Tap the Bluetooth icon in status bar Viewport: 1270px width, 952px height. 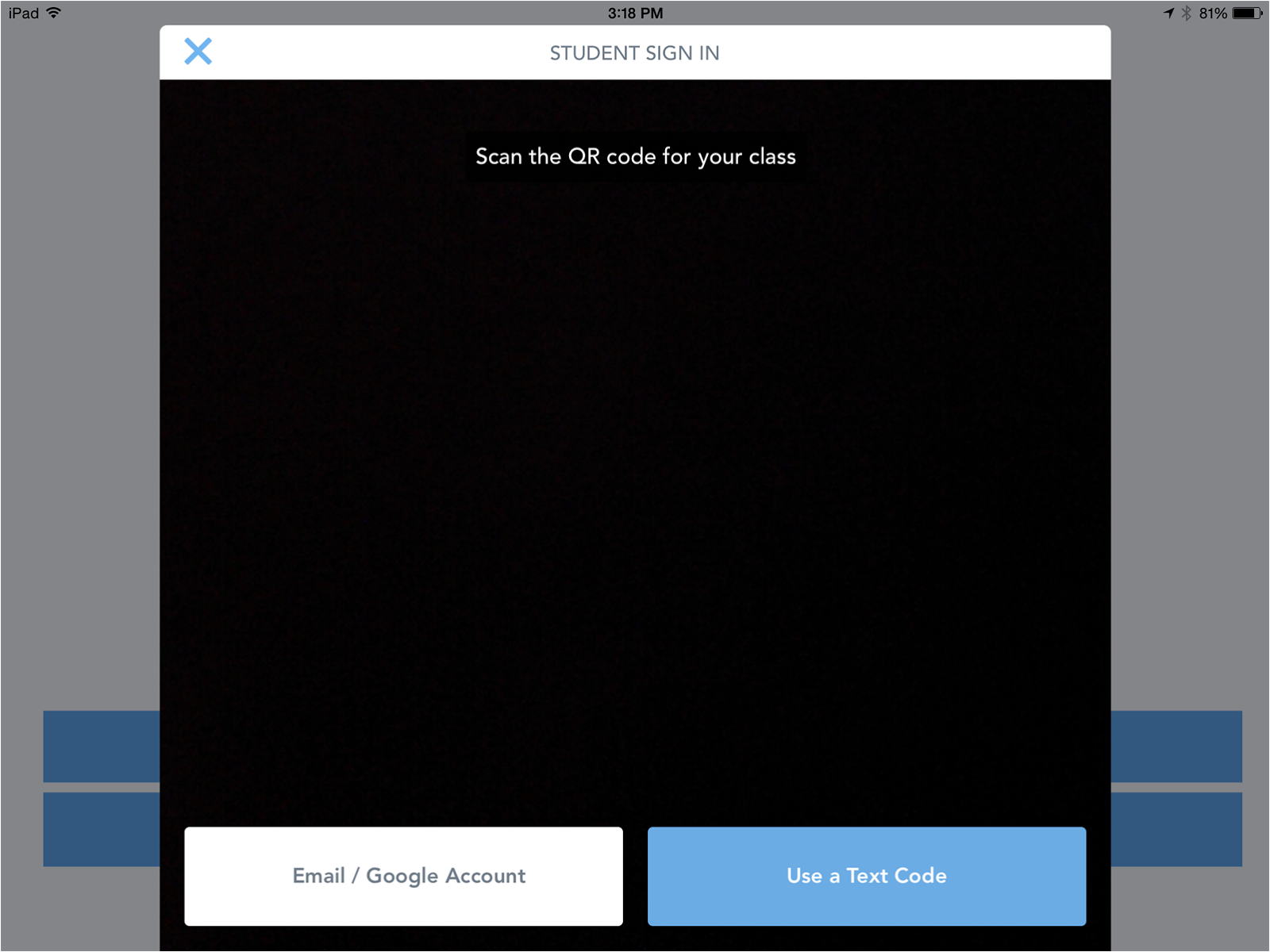coord(1187,13)
